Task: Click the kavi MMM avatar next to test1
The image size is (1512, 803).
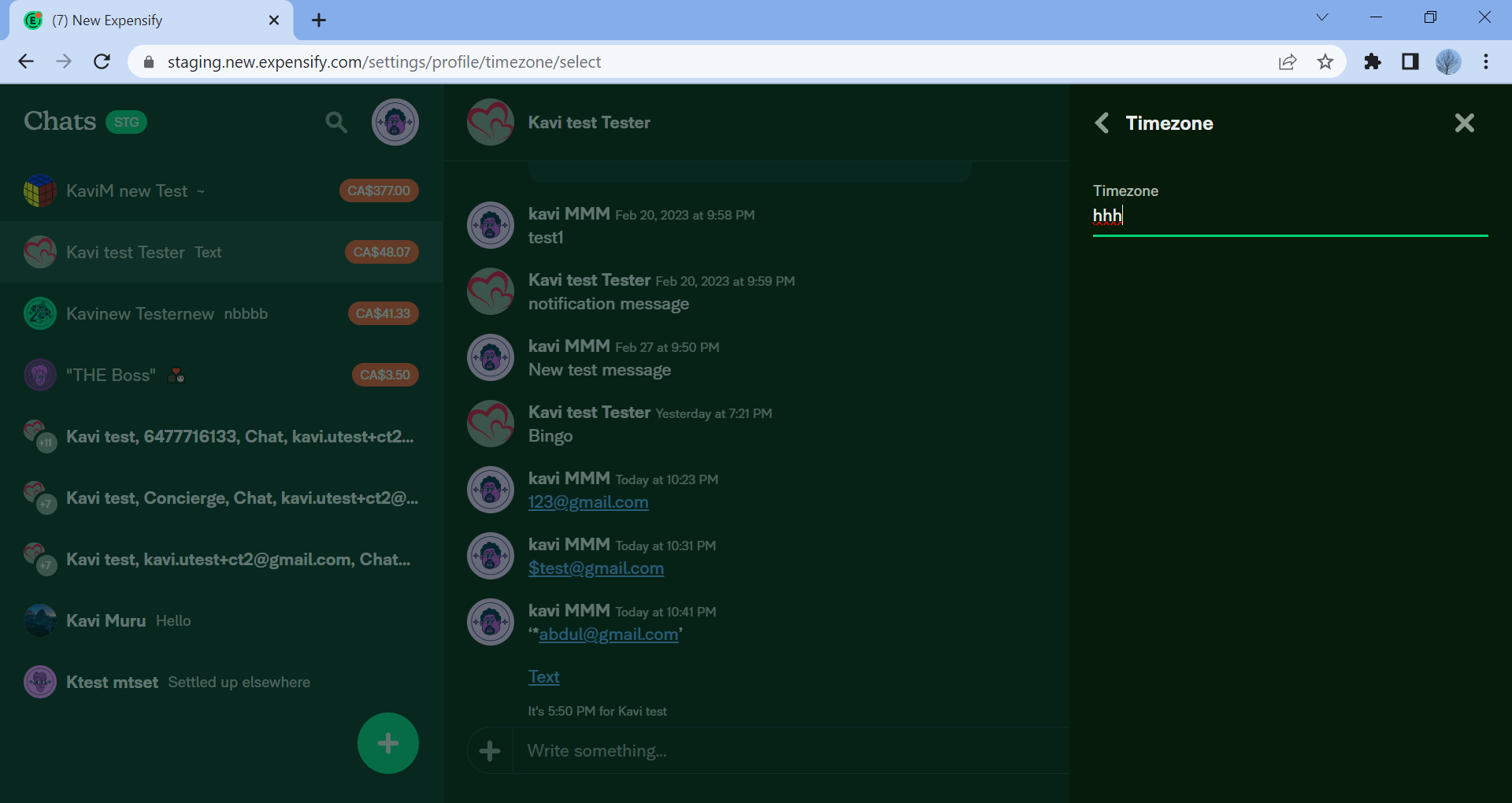Action: click(490, 224)
